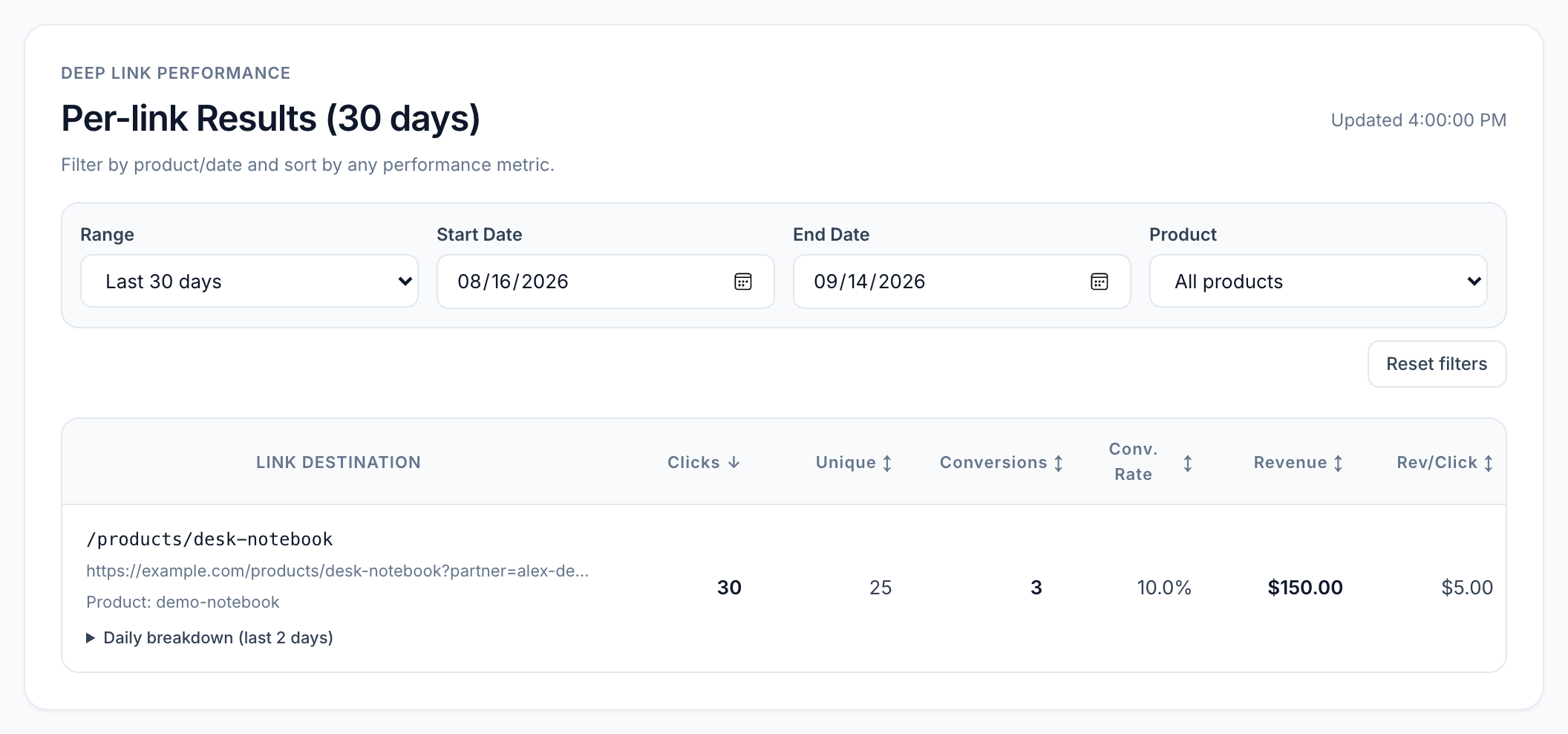Click the $150.00 revenue value
1568x734 pixels.
point(1305,588)
